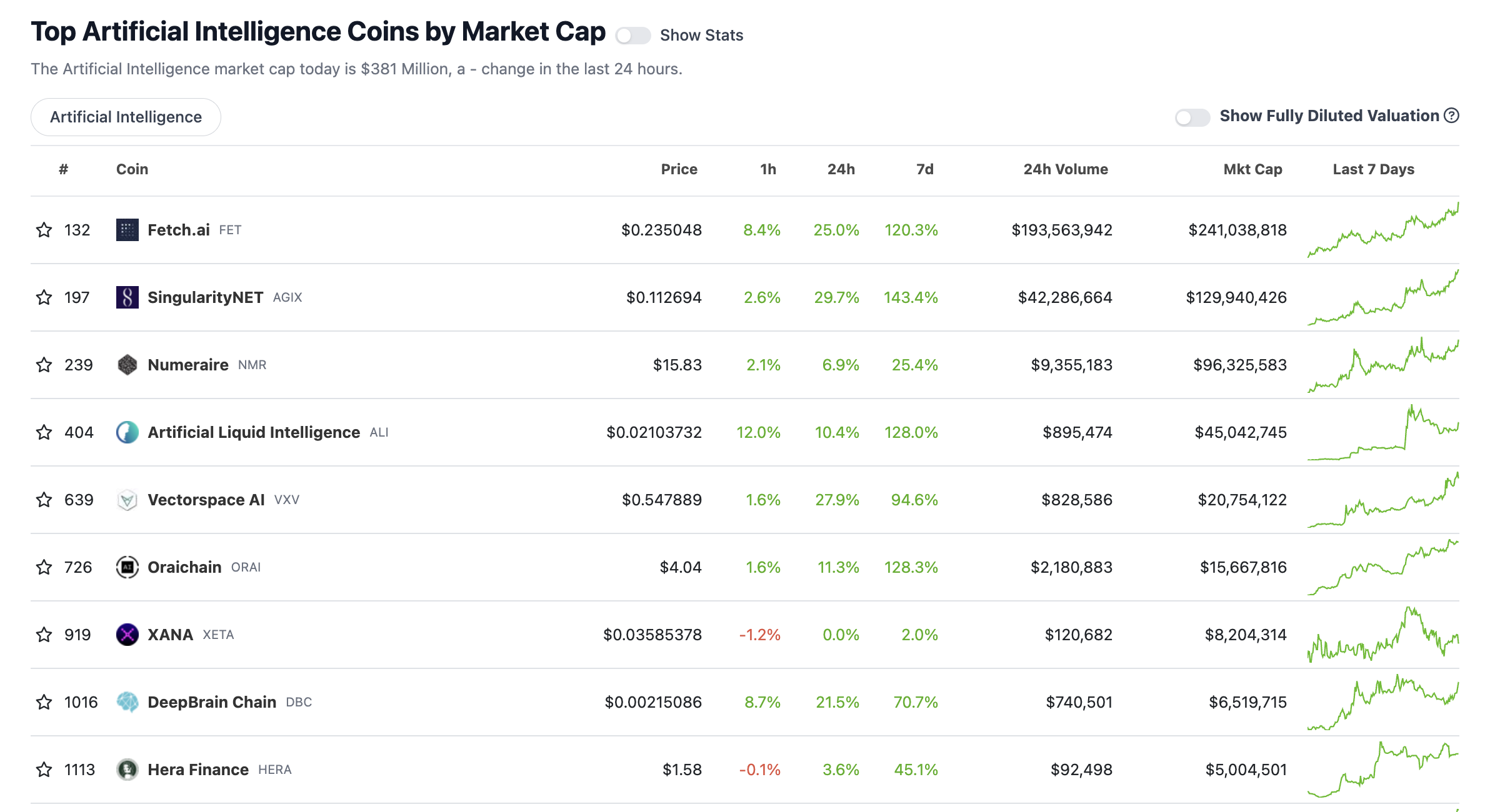Open Artificial Liquid Intelligence coin page
1495x812 pixels.
tap(254, 432)
